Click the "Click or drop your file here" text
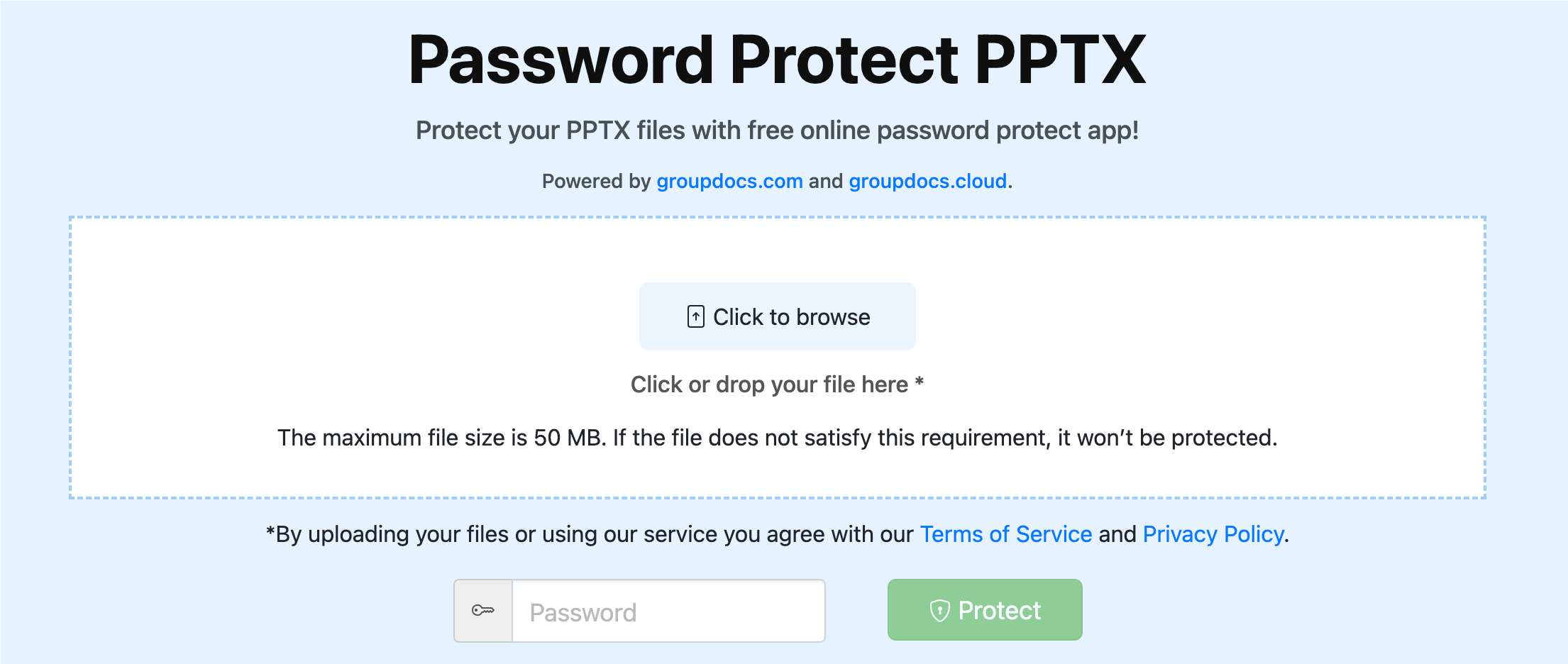The width and height of the screenshot is (1568, 664). [x=768, y=384]
